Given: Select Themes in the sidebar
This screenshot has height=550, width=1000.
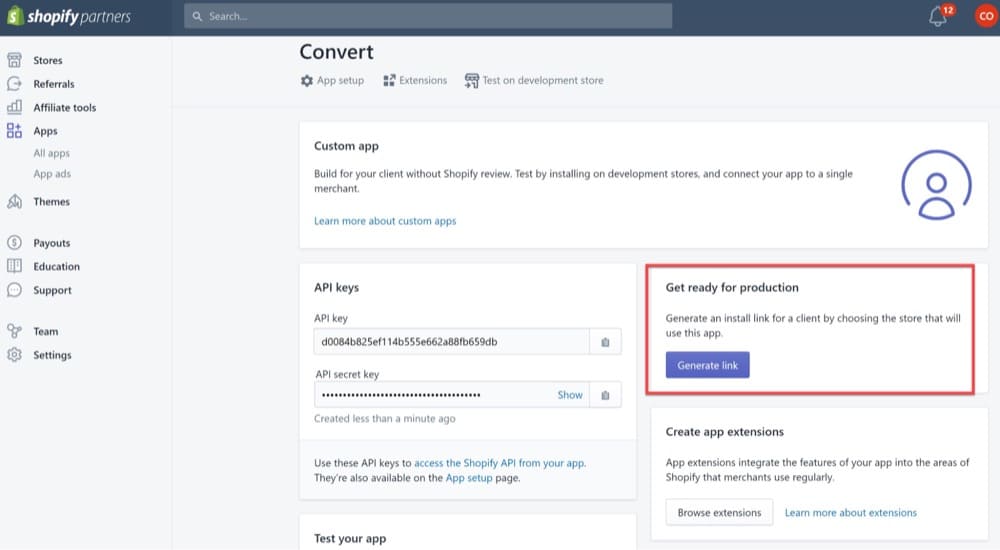Looking at the screenshot, I should click(x=51, y=202).
